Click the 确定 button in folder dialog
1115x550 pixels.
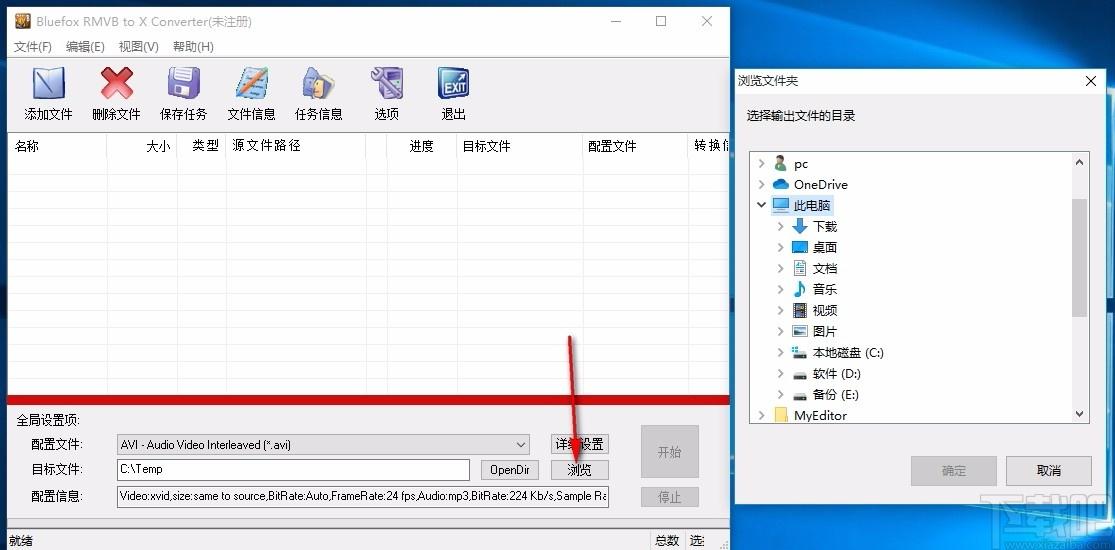(954, 471)
